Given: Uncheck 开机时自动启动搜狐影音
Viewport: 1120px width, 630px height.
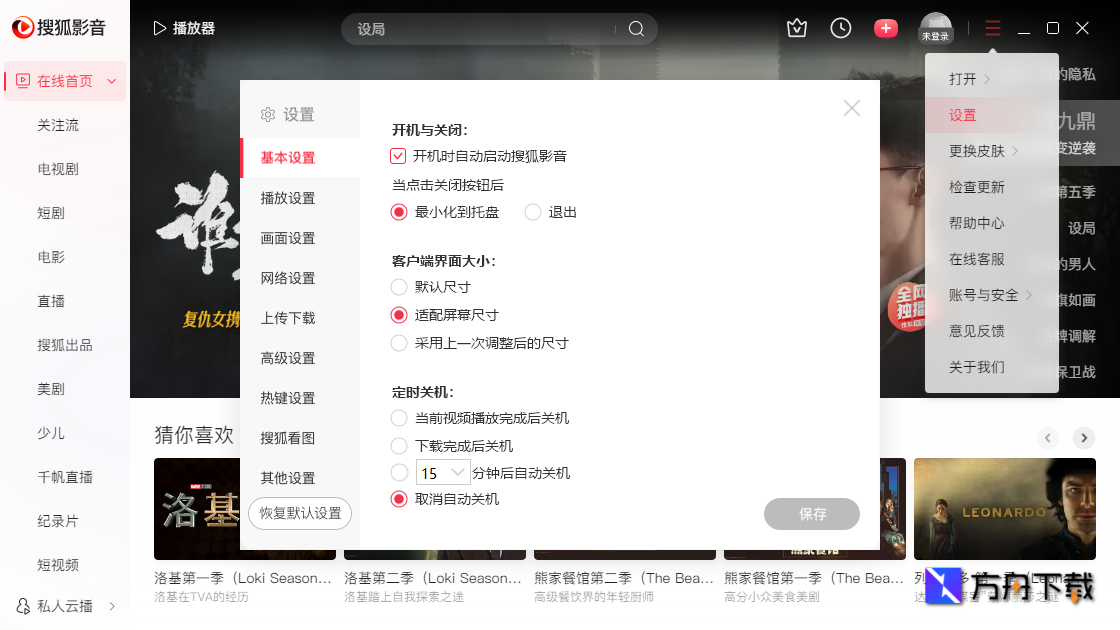Looking at the screenshot, I should coord(400,155).
